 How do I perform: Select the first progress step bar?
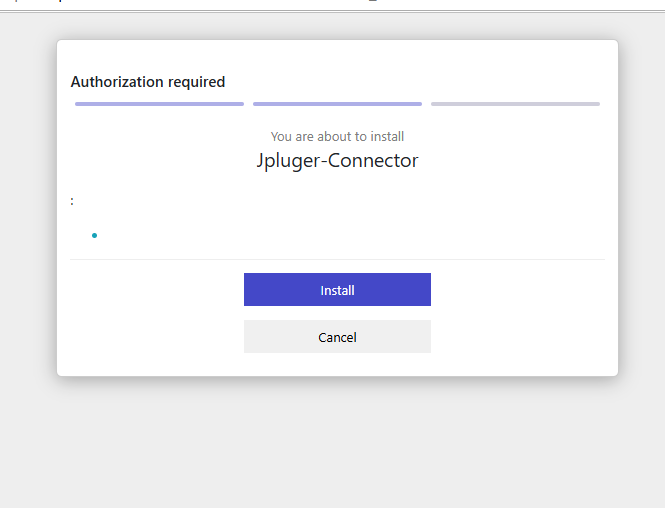pyautogui.click(x=159, y=104)
